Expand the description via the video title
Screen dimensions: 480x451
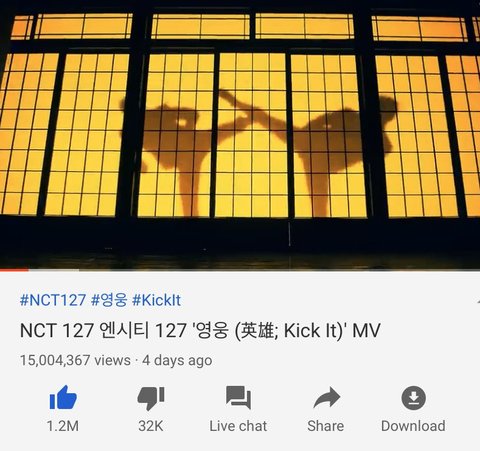(x=200, y=330)
